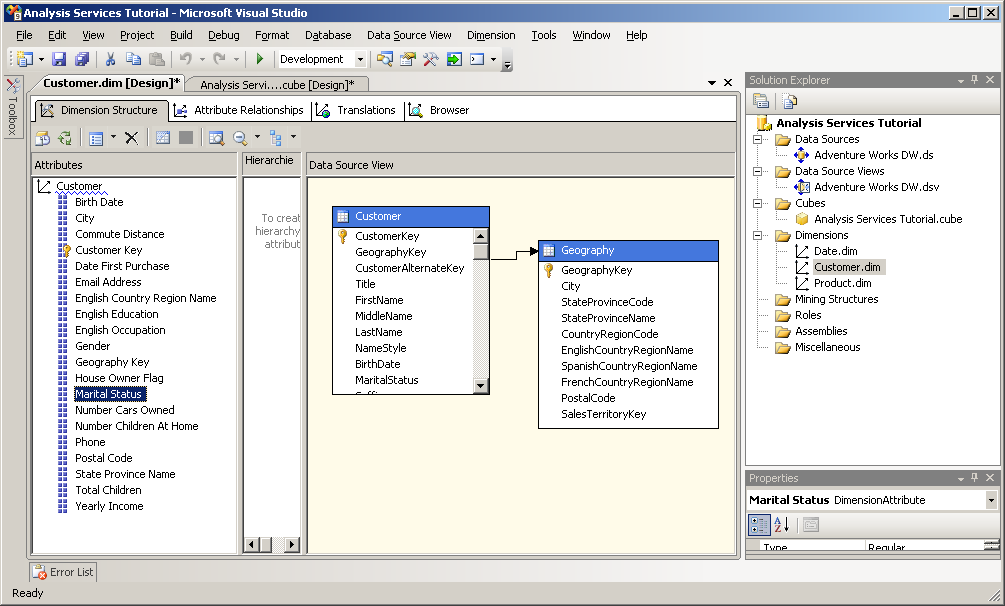Click the green arrow import icon in toolbar
This screenshot has width=1005, height=606.
click(454, 59)
